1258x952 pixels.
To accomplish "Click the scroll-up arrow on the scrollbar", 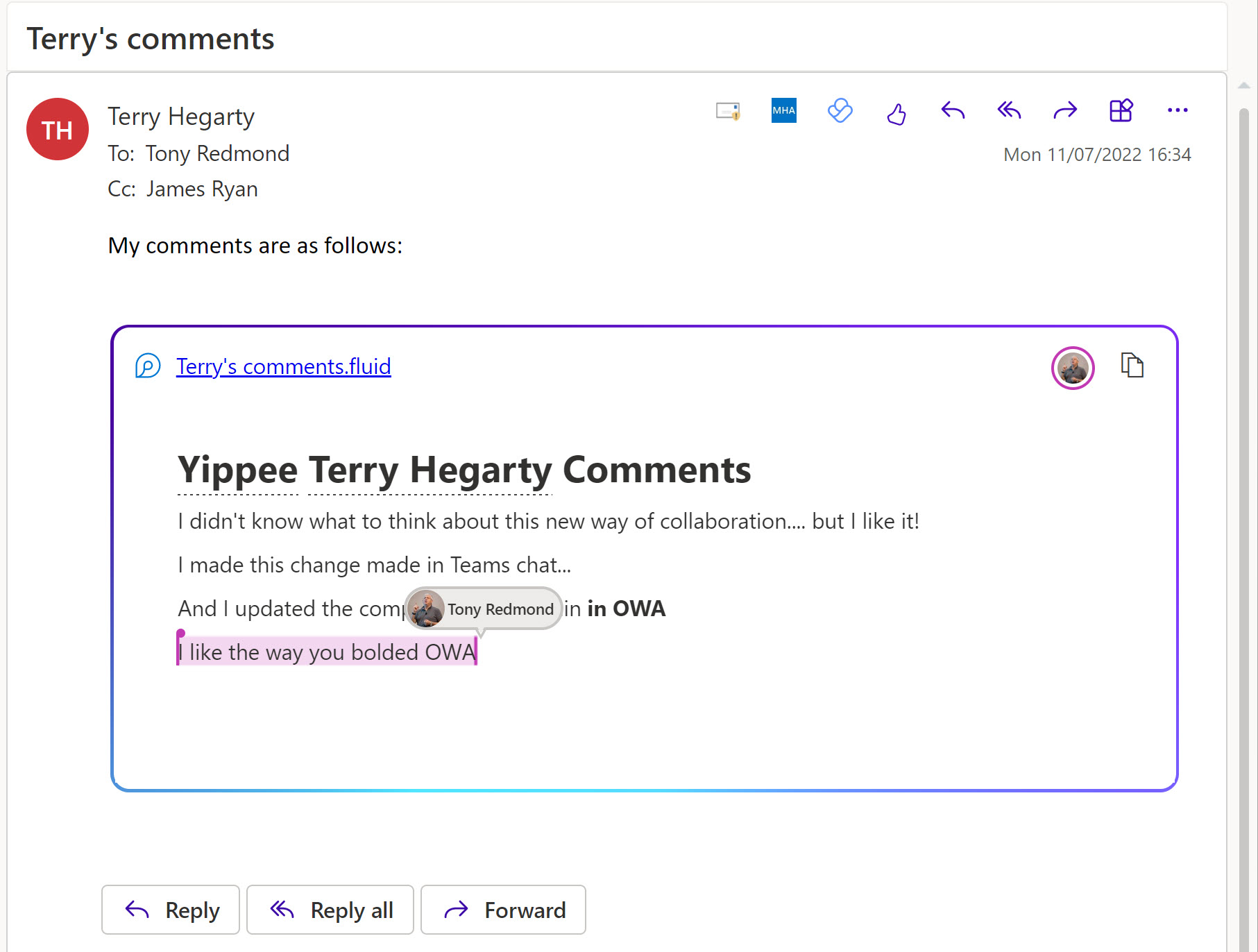I will pyautogui.click(x=1243, y=86).
